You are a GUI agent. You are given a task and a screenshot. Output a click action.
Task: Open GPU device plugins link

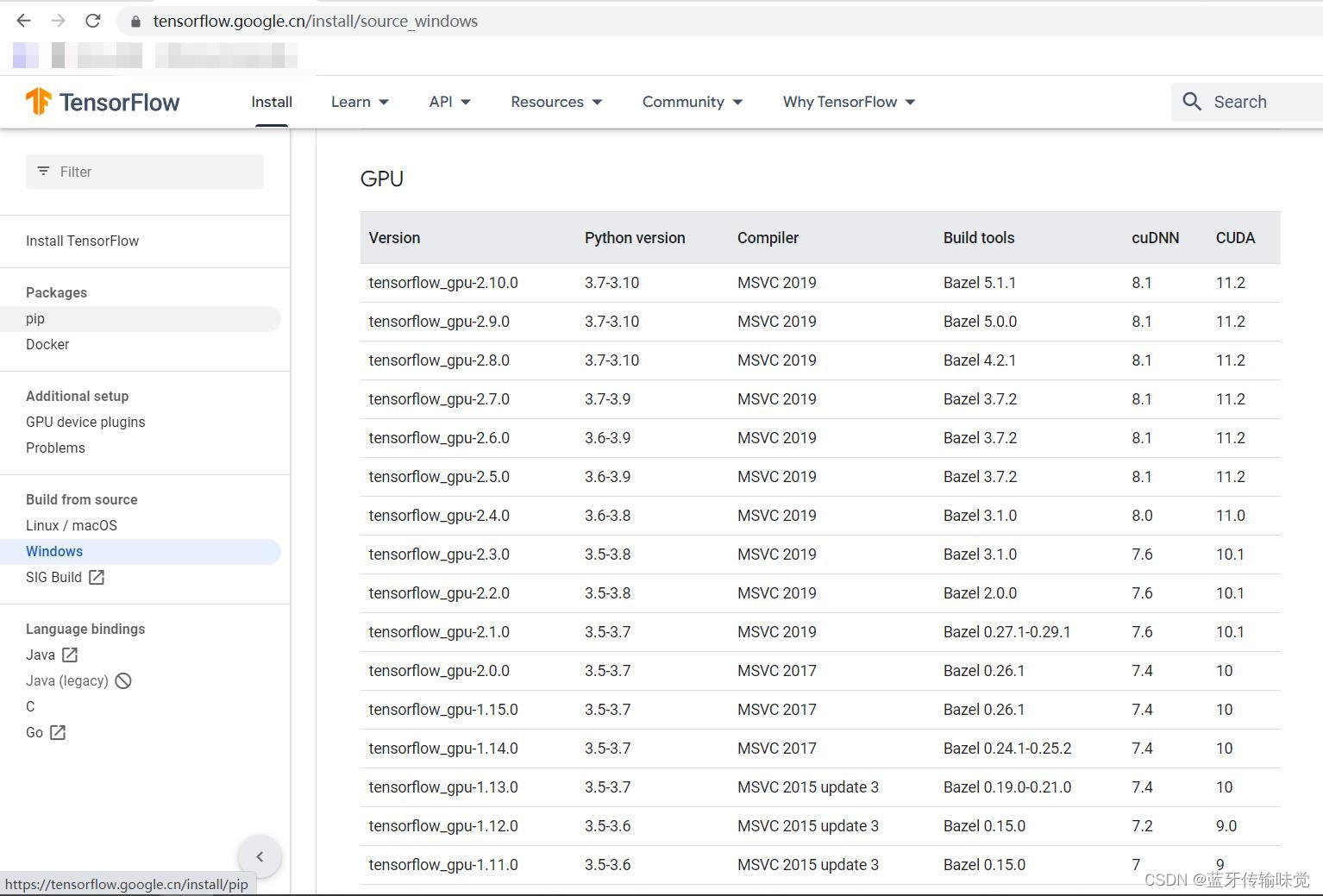[85, 422]
